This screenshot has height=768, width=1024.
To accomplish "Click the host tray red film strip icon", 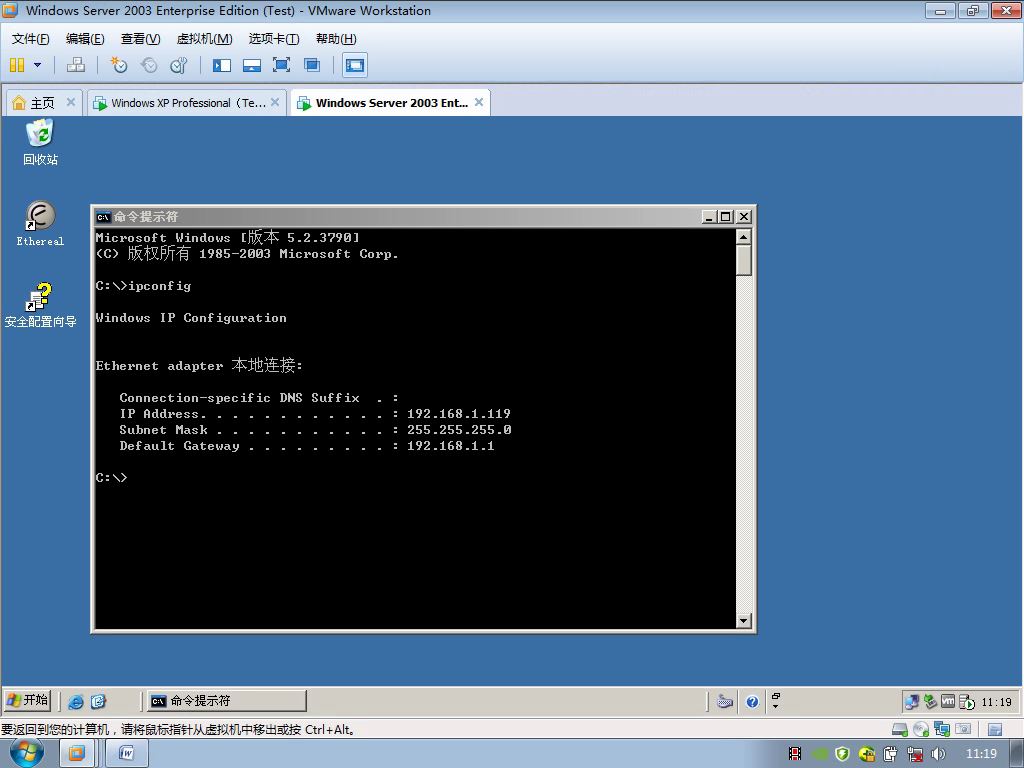I will point(795,754).
